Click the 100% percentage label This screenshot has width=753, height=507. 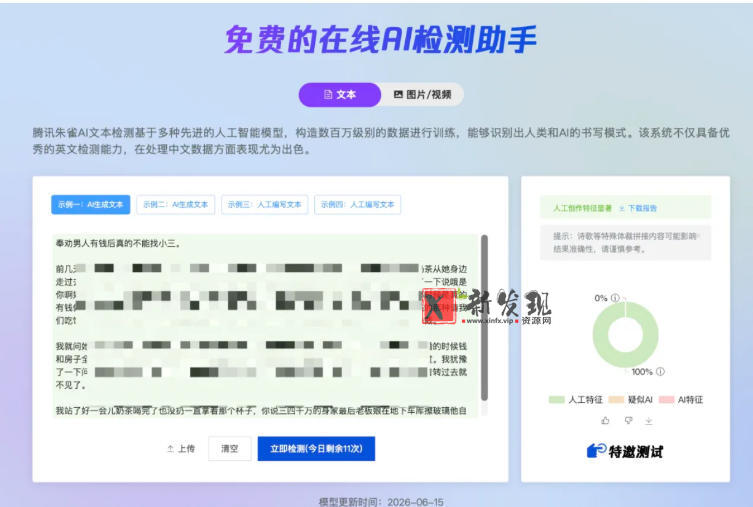(642, 372)
